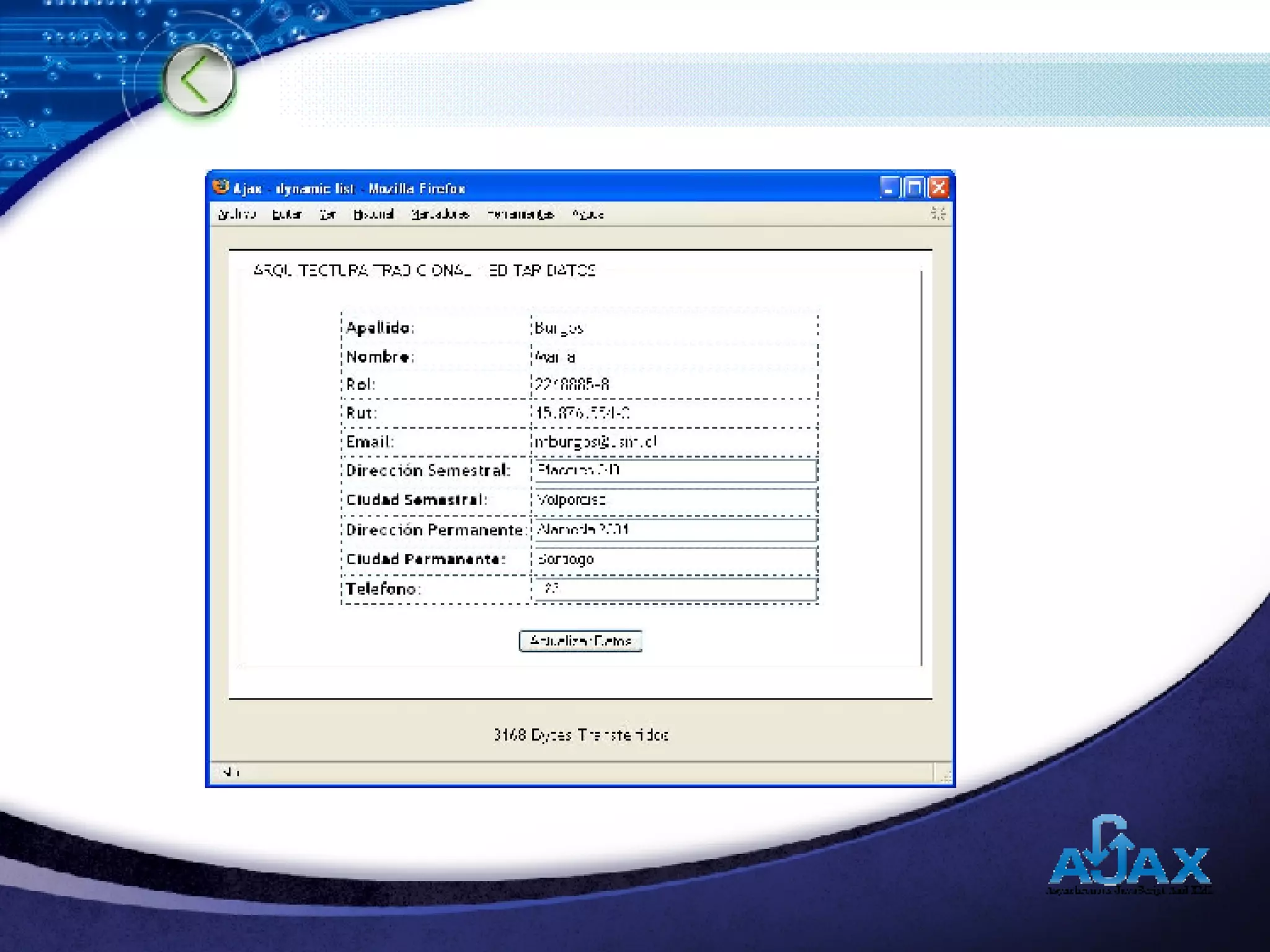Open the Archivo menu

click(237, 214)
